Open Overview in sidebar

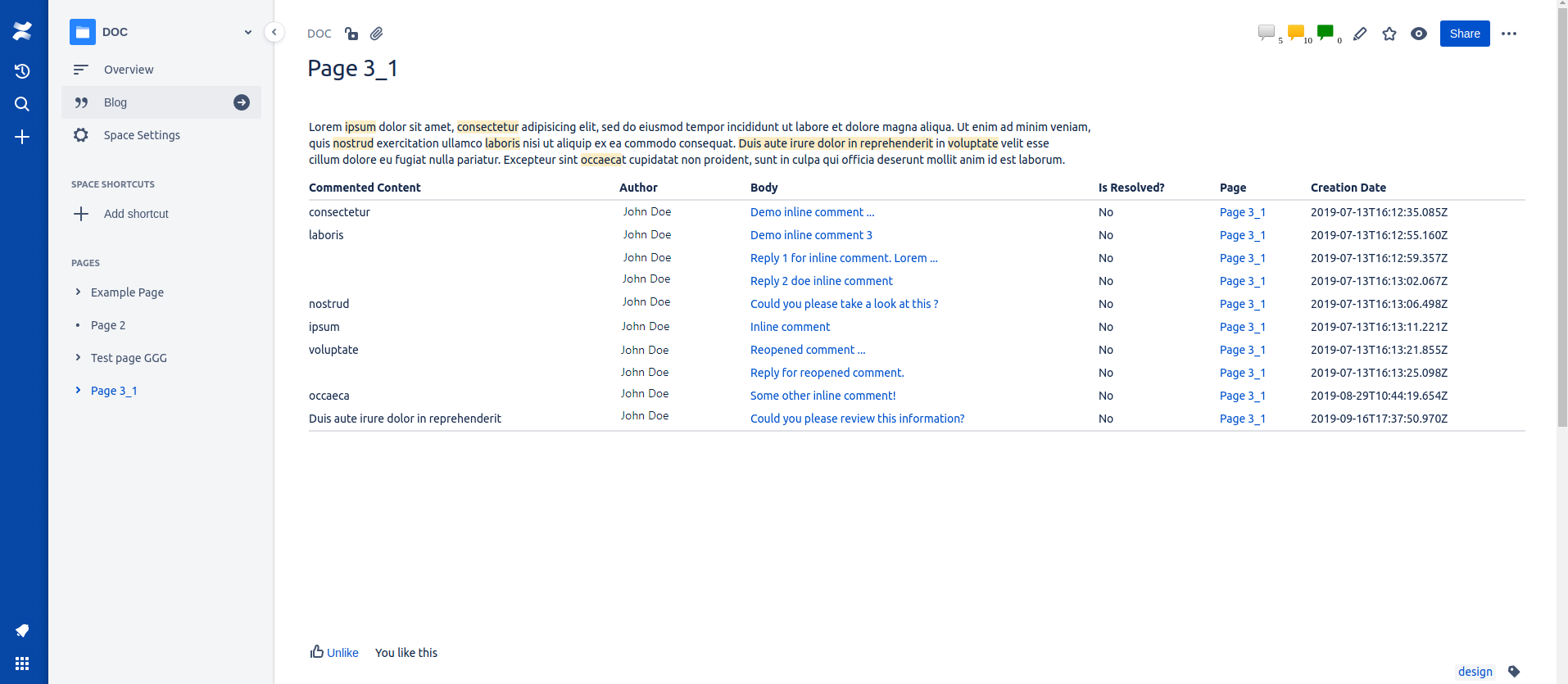pos(161,70)
